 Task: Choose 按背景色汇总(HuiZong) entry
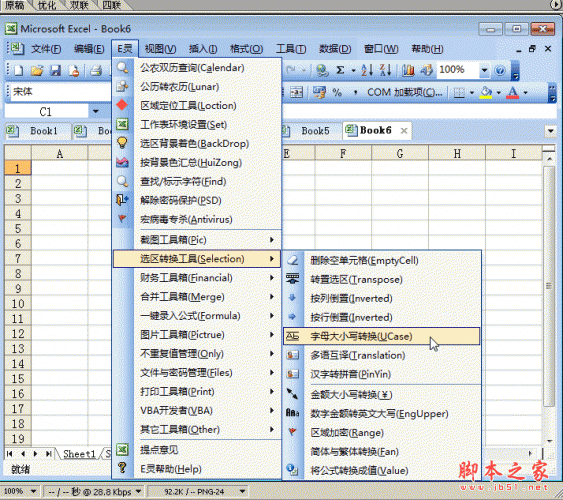197,163
